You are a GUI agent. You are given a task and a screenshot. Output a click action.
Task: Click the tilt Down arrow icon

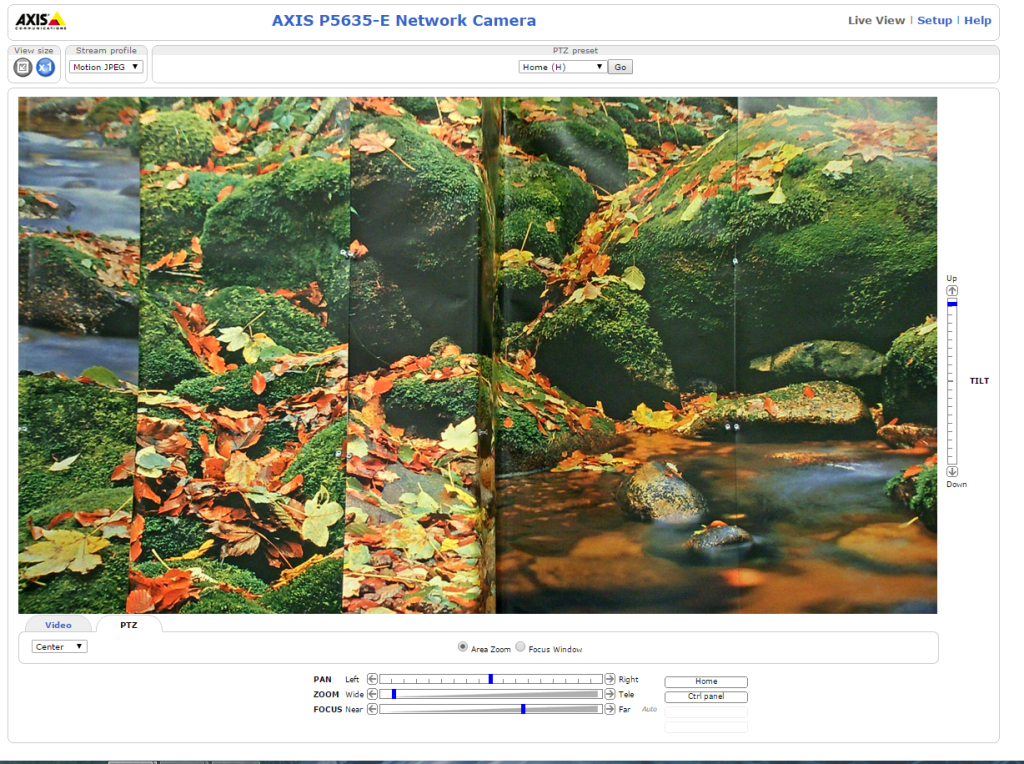click(x=951, y=471)
